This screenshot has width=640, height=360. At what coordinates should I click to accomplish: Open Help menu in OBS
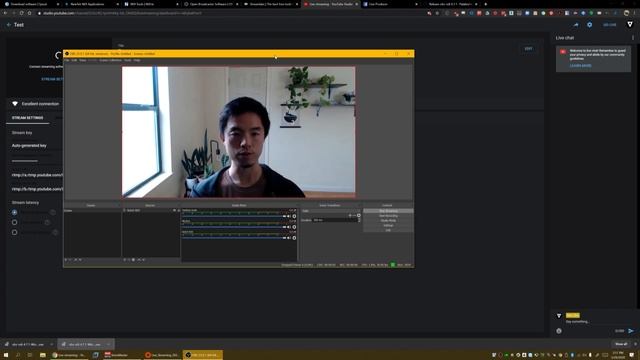point(137,60)
